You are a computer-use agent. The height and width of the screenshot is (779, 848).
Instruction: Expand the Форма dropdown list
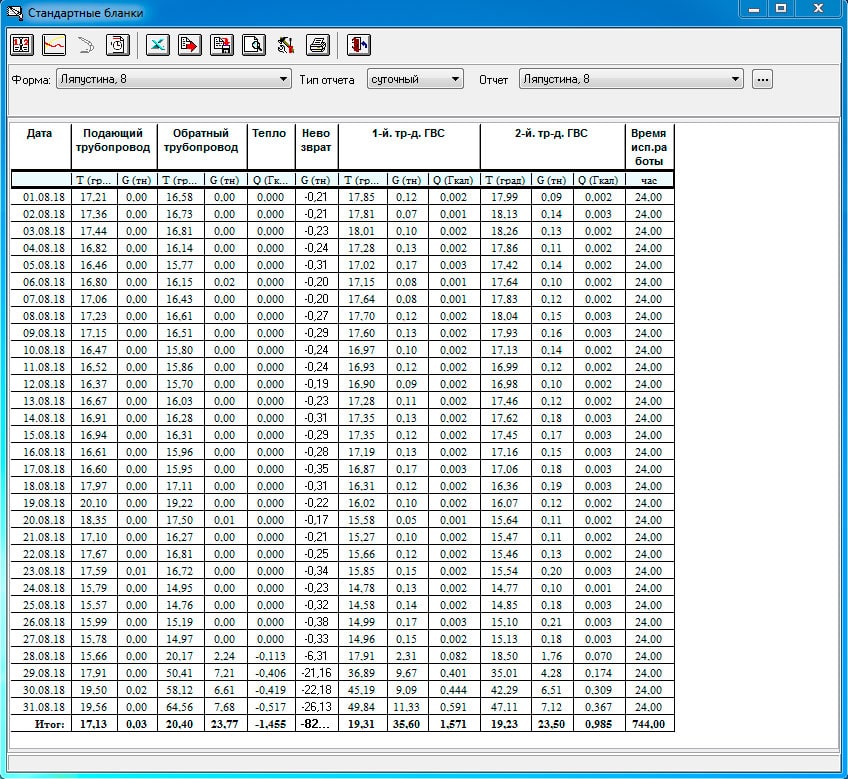click(282, 79)
